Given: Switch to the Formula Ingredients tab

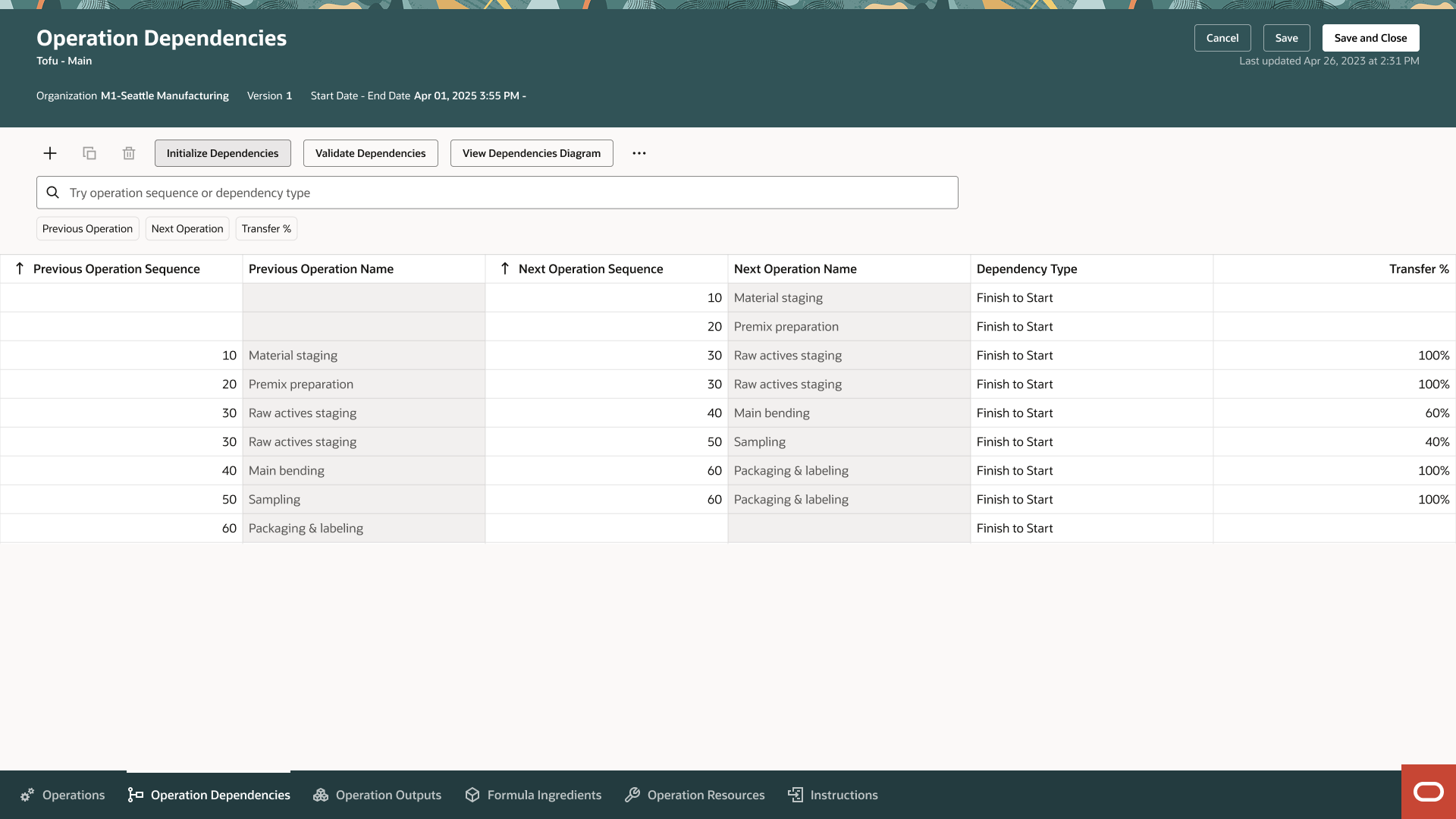Looking at the screenshot, I should 533,795.
